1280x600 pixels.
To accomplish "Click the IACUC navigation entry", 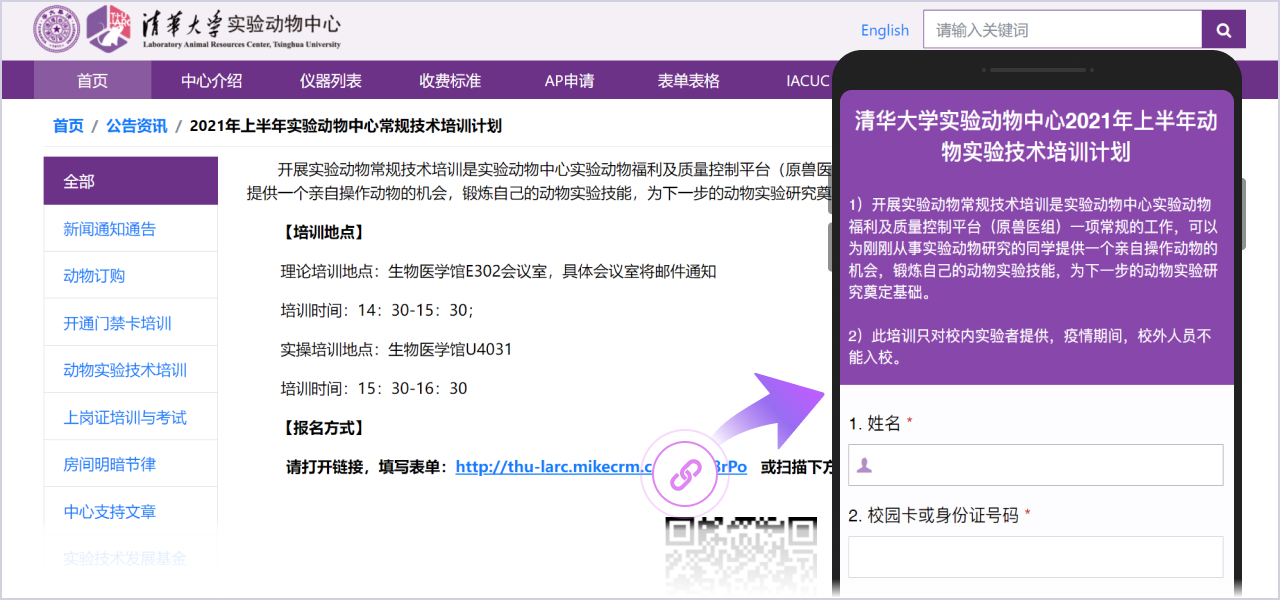I will pos(806,80).
